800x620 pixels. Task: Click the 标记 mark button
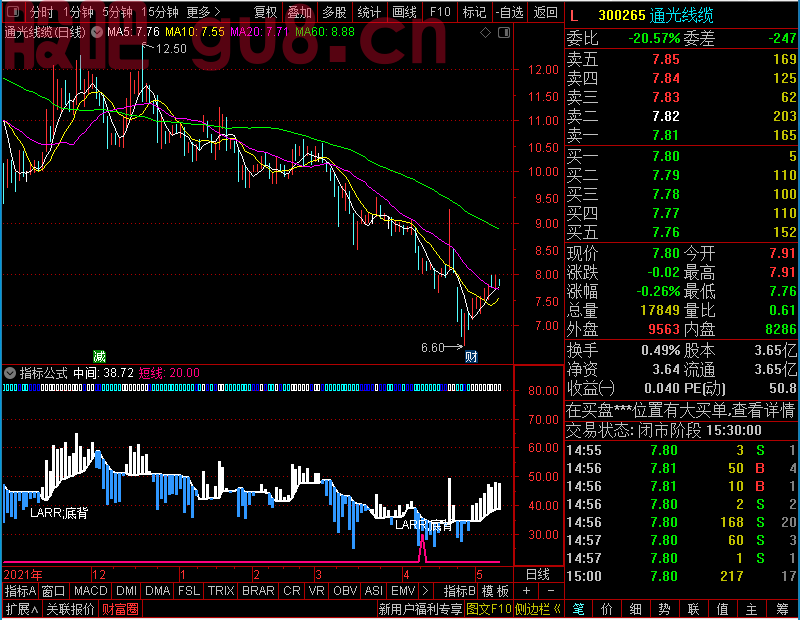tap(474, 12)
